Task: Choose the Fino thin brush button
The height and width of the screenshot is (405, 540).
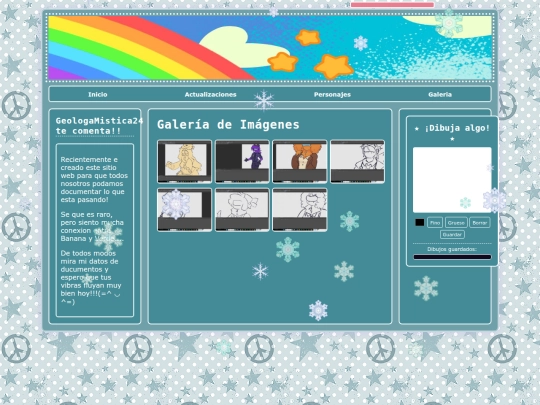Action: point(435,222)
